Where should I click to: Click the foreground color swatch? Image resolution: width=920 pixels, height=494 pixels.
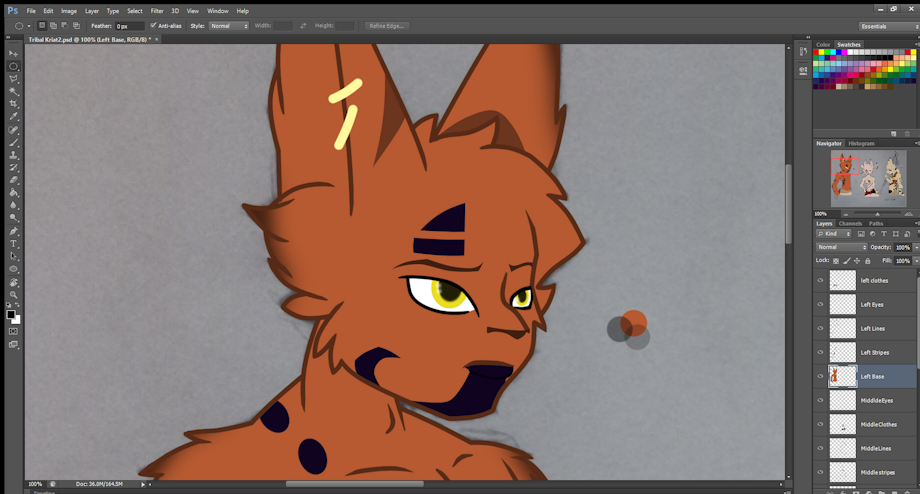click(11, 314)
